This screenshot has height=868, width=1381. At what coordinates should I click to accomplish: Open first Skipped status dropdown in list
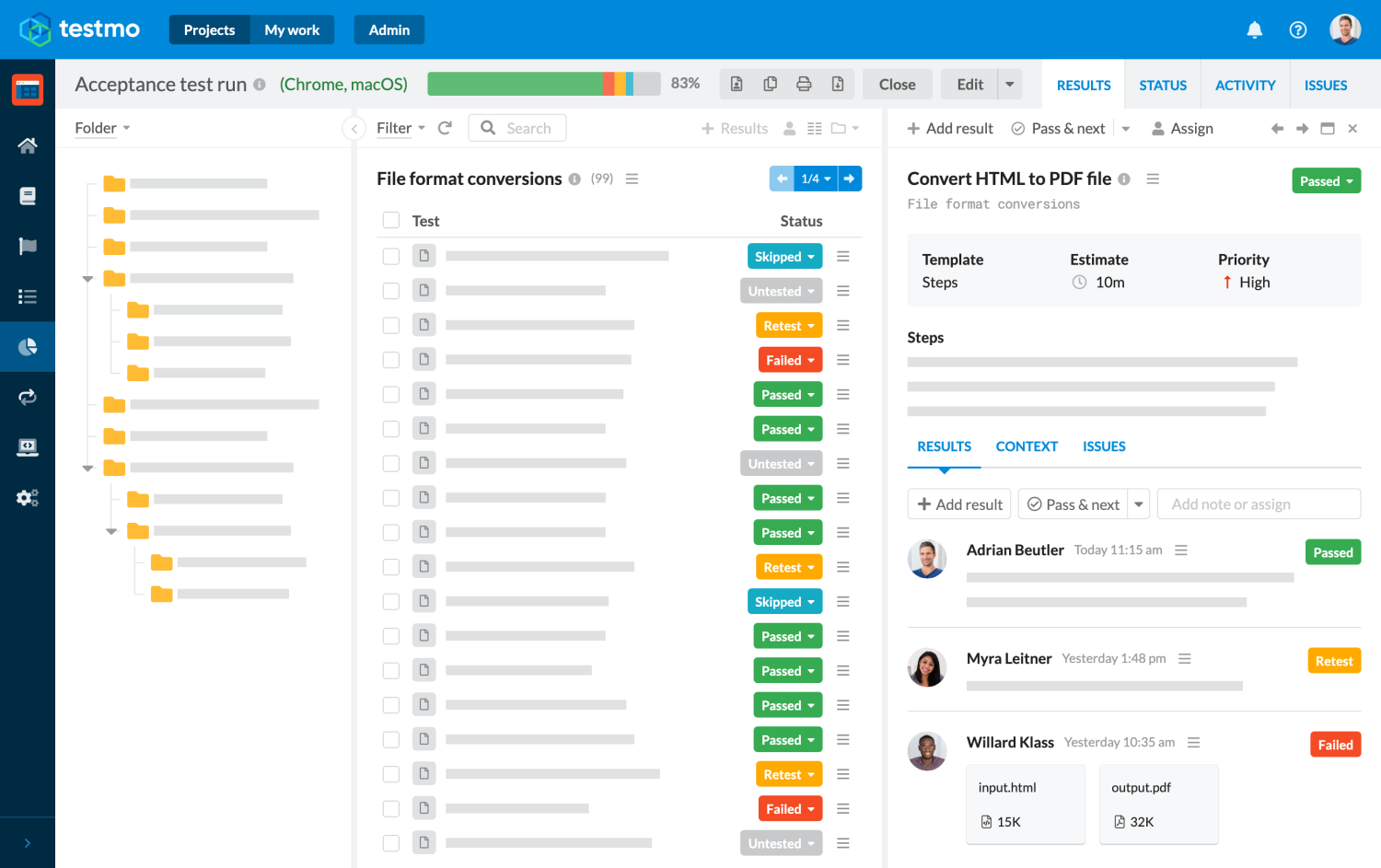784,257
